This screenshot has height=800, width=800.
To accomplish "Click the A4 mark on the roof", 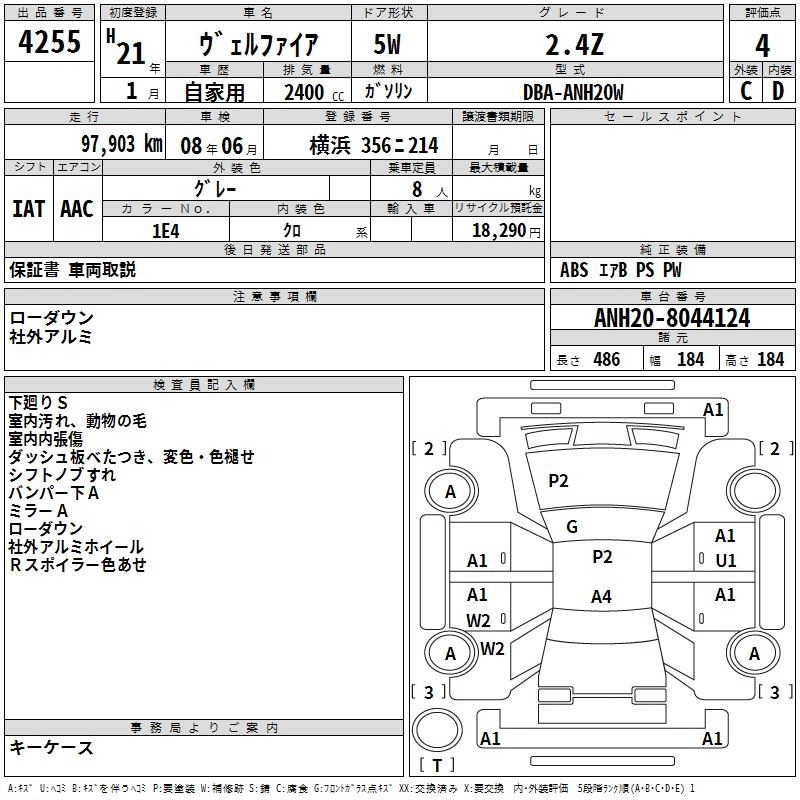I will [x=602, y=596].
